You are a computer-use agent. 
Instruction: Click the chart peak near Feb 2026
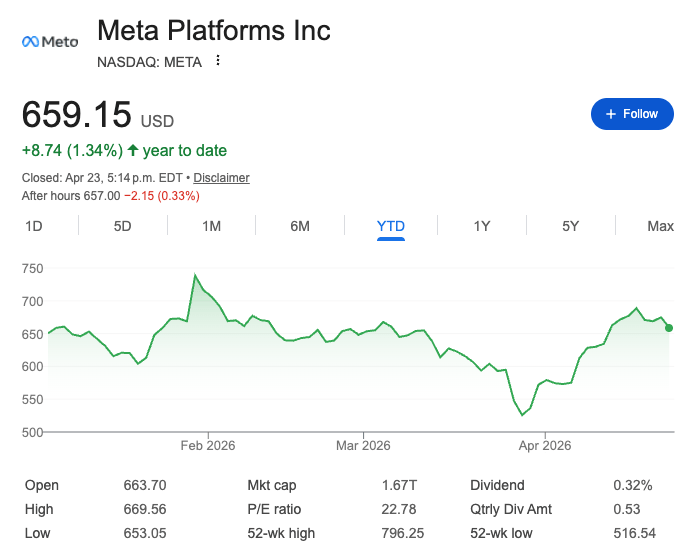[195, 275]
